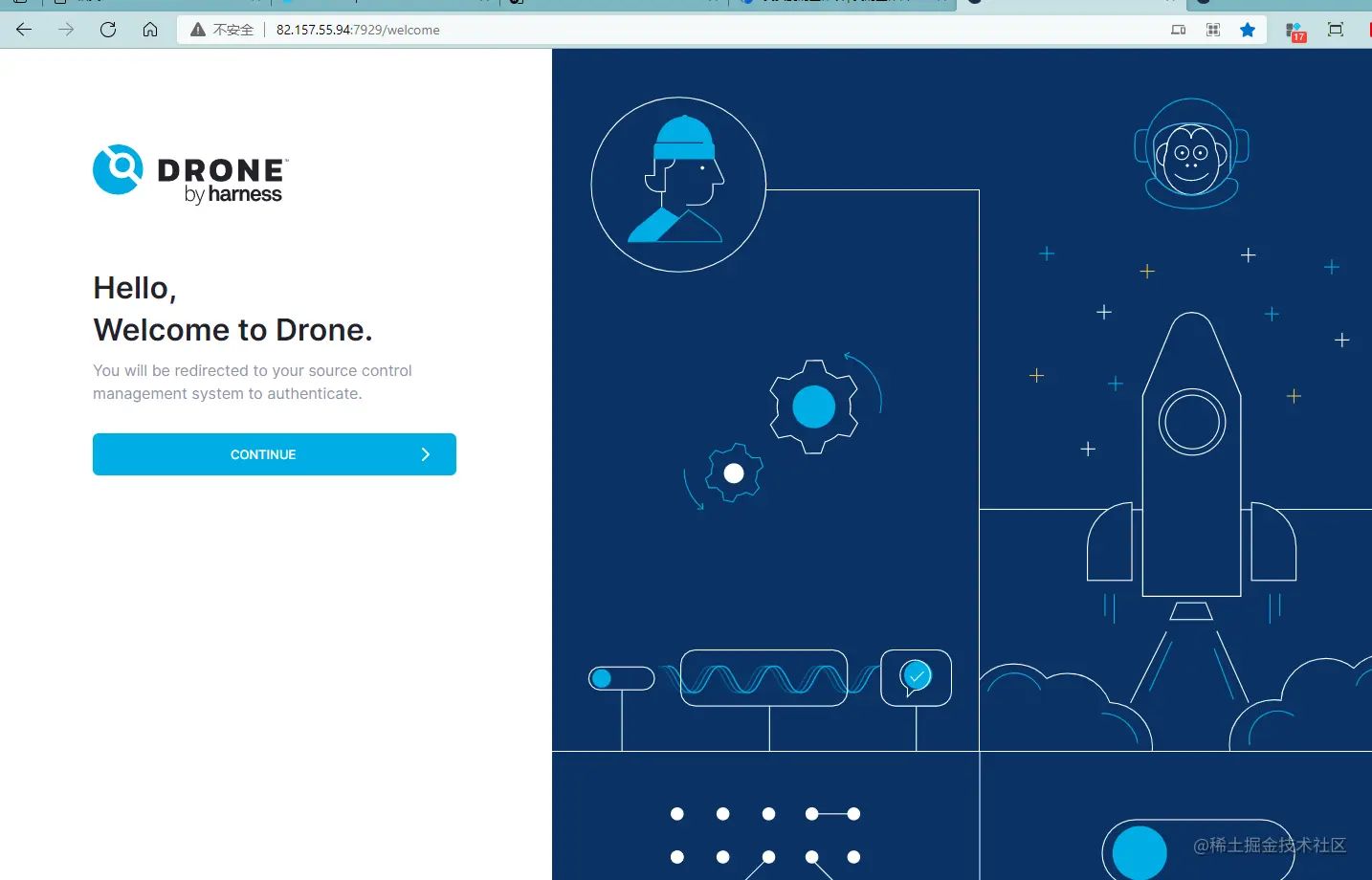Screen dimensions: 1372x880
Task: Open the QR code icon in address bar
Action: point(1213,30)
